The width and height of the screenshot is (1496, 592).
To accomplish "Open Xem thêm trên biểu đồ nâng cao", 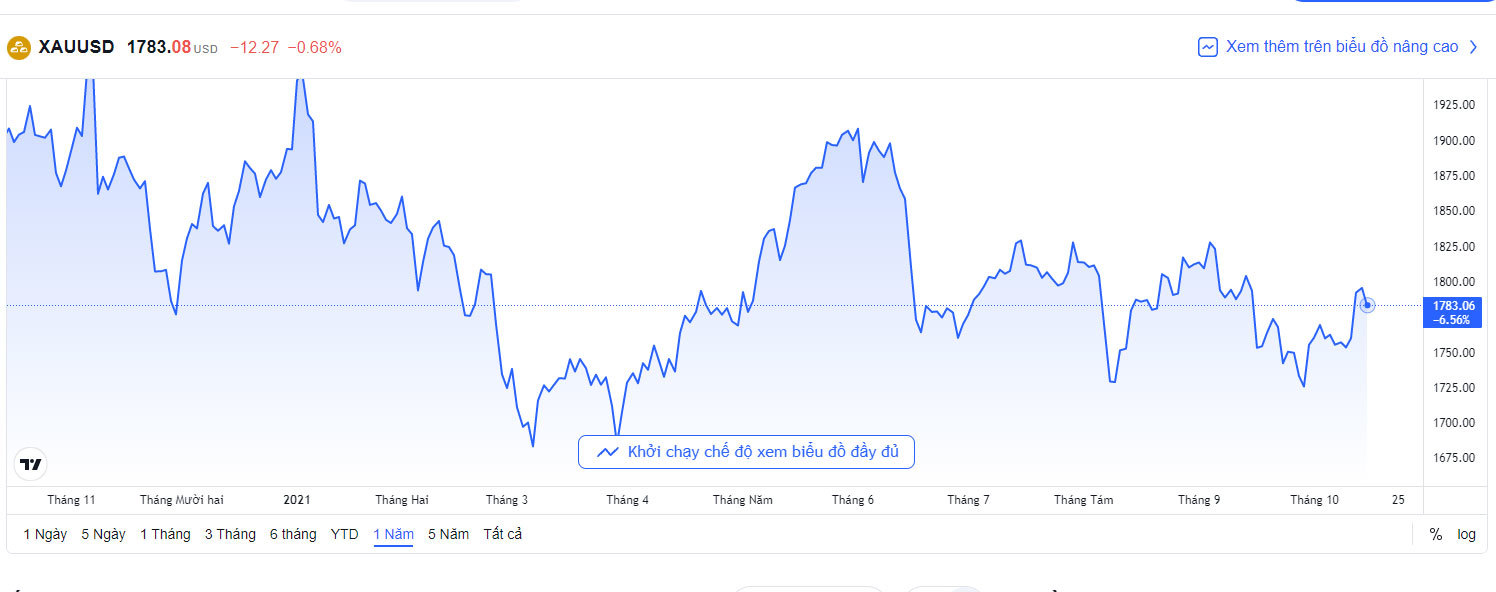I will point(1341,47).
